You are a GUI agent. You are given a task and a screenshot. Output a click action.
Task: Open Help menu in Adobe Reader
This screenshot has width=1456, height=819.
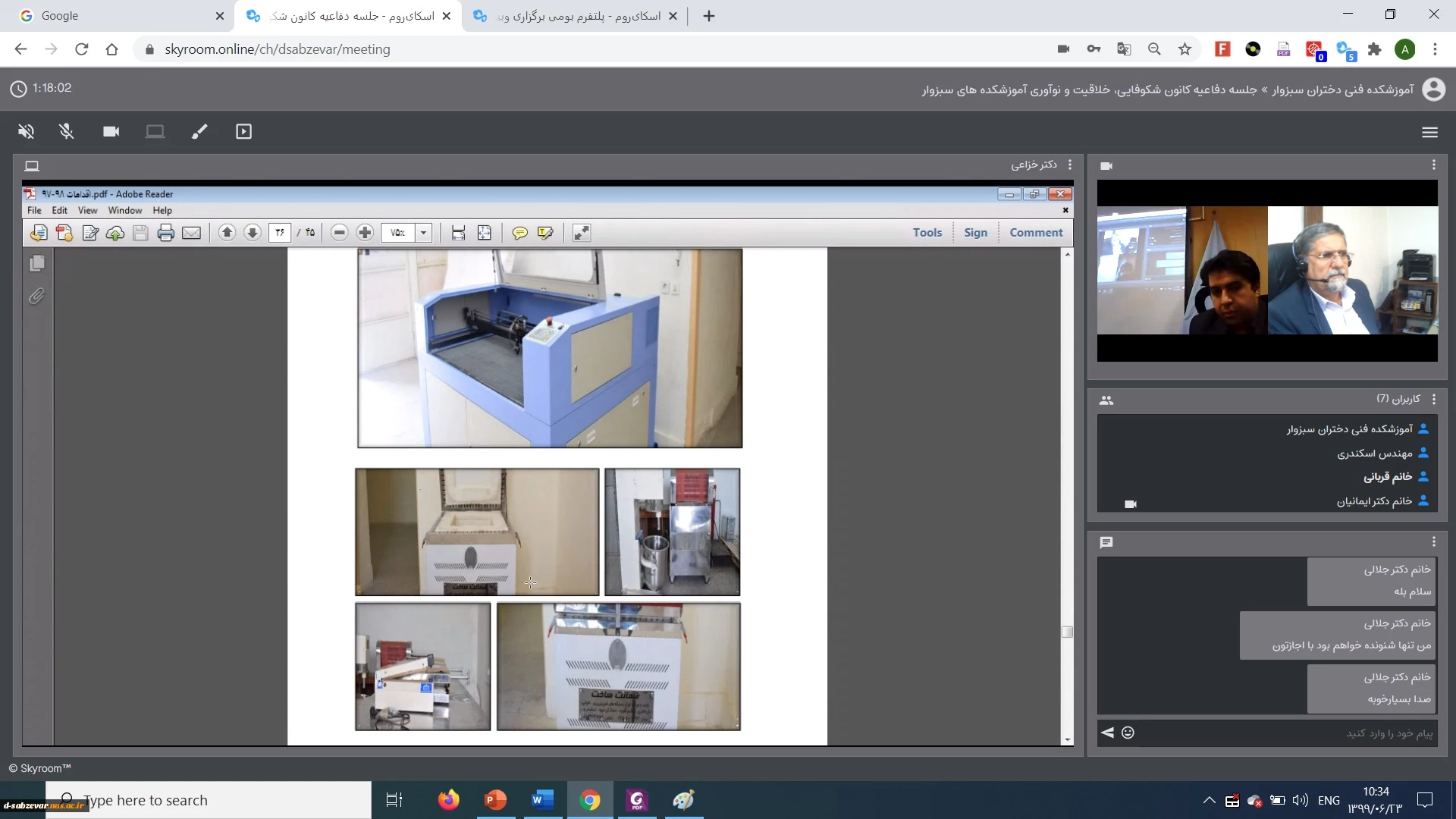(162, 211)
